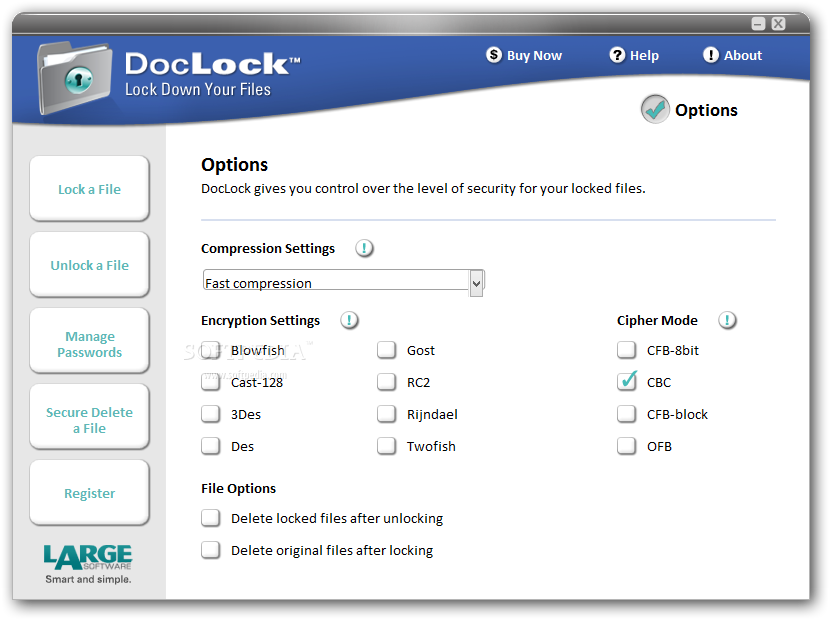
Task: Click the Buy Now dollar icon
Action: [x=493, y=55]
